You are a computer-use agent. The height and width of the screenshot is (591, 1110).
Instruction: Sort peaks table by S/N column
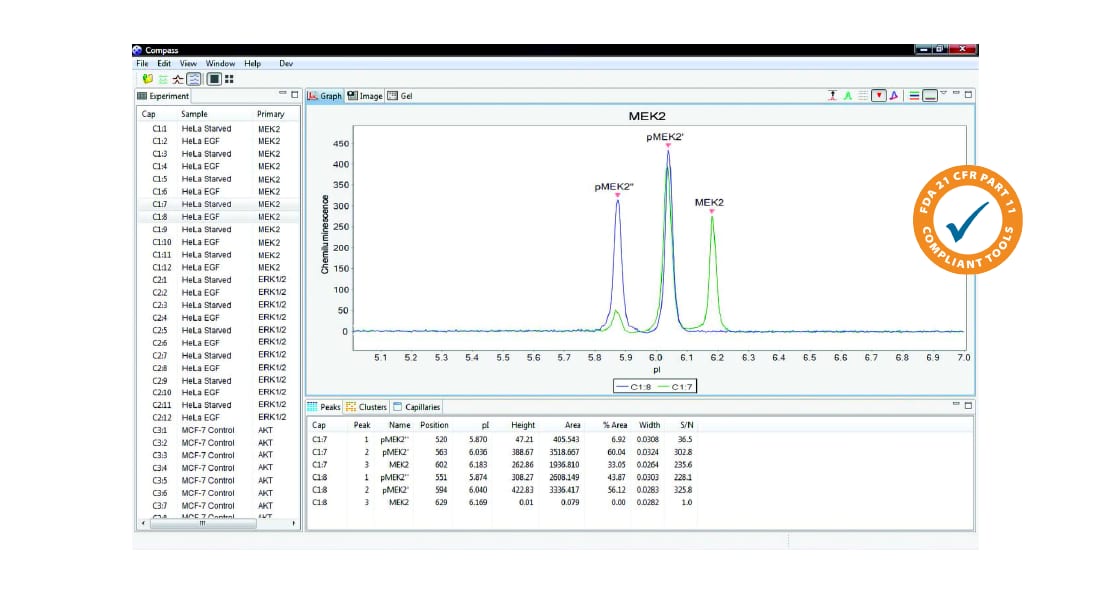[687, 425]
